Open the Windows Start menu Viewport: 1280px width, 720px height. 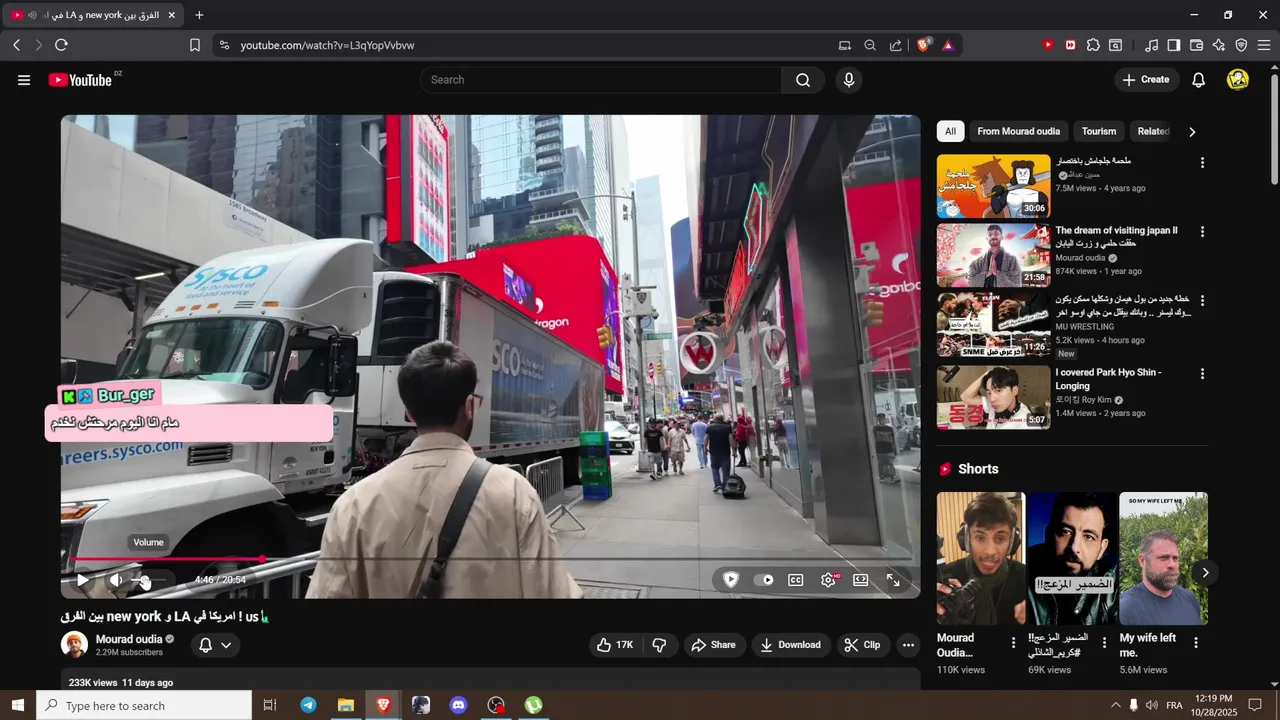click(x=17, y=705)
